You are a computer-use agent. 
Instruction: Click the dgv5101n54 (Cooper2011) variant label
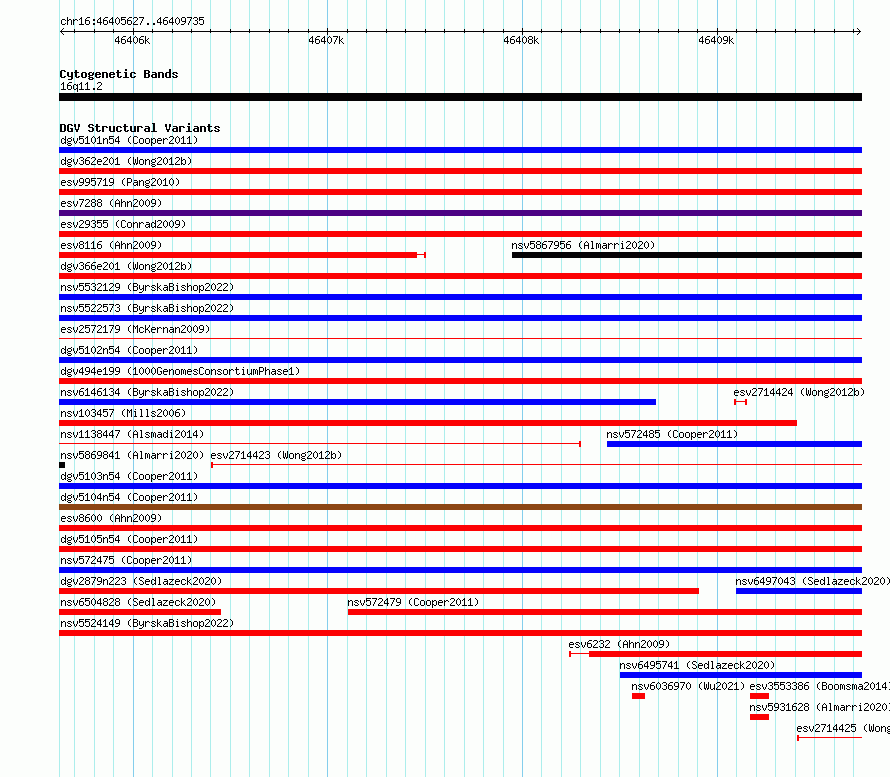[x=129, y=140]
